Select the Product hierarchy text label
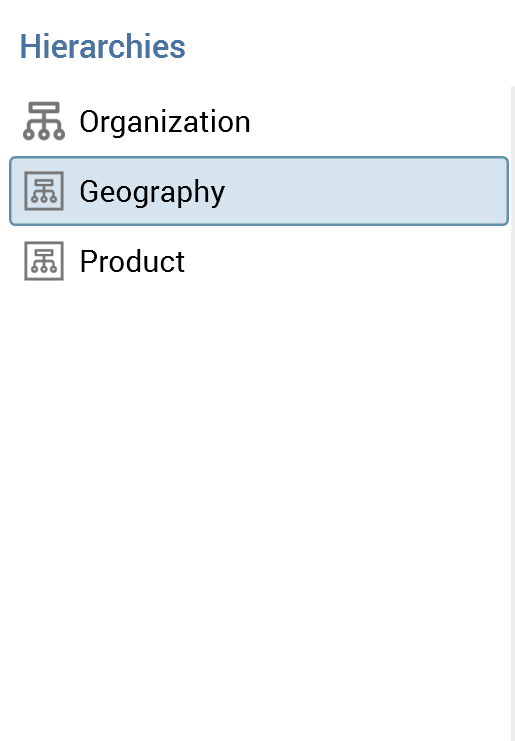This screenshot has height=741, width=515. [132, 261]
